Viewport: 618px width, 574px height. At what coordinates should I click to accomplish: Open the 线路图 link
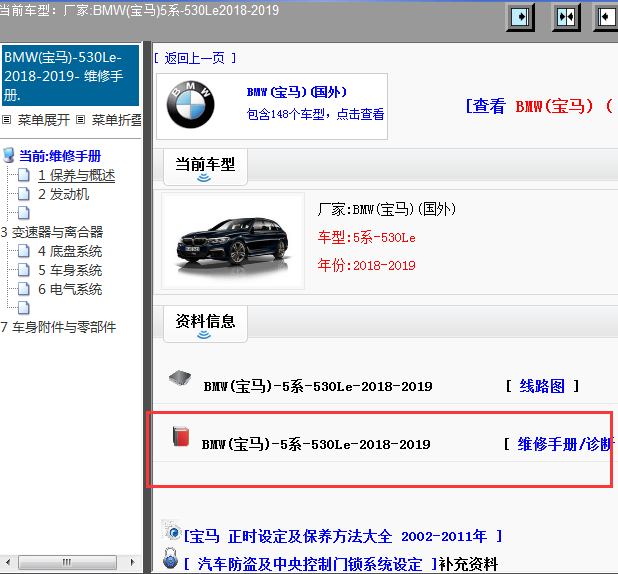(x=542, y=386)
